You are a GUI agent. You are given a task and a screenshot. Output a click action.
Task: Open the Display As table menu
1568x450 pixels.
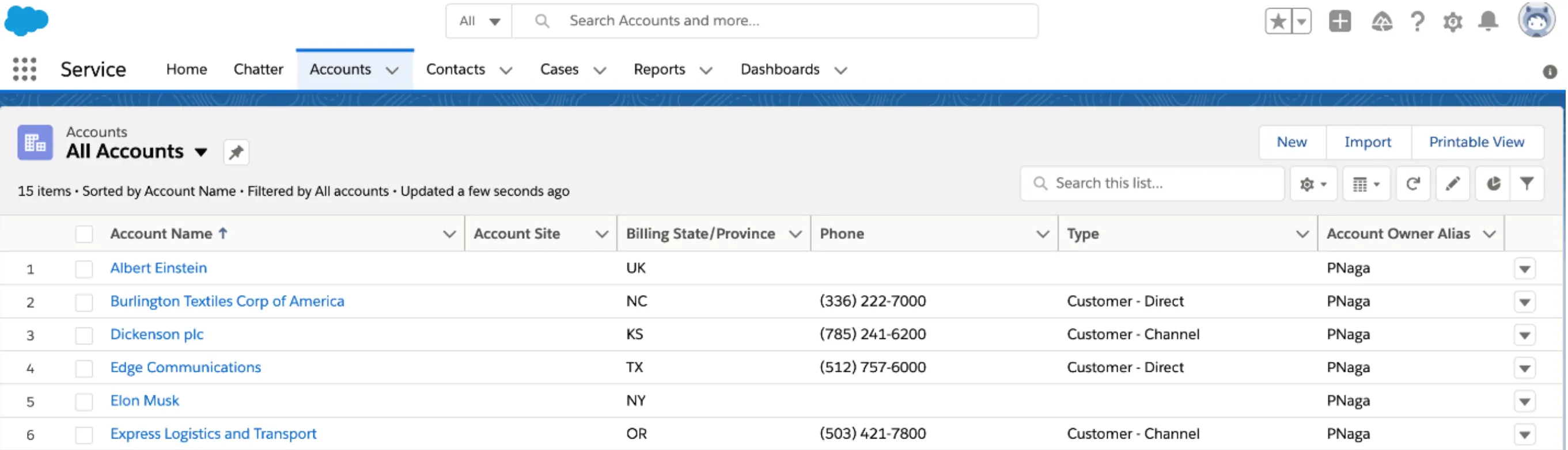click(x=1366, y=184)
